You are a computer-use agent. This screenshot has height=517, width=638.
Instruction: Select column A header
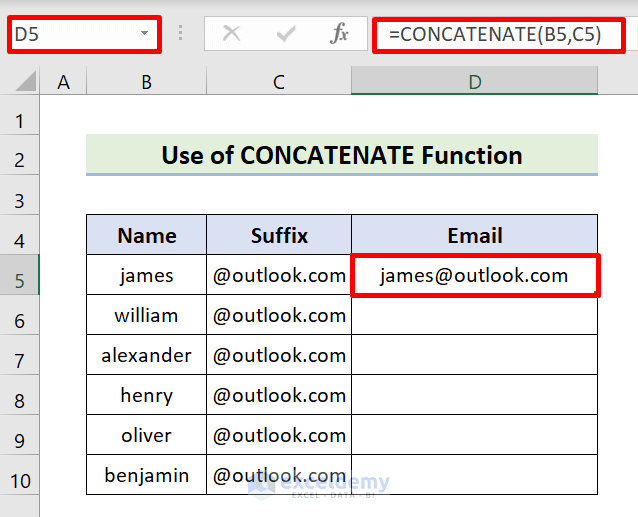pyautogui.click(x=64, y=82)
